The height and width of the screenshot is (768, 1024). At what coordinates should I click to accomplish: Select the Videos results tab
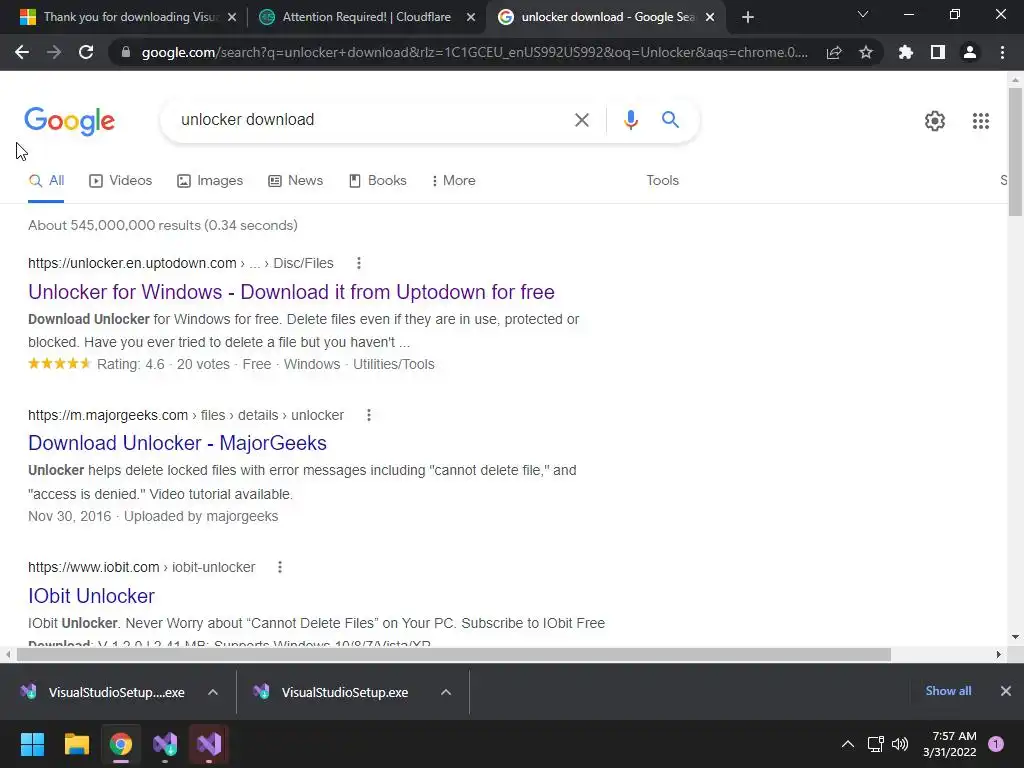coord(121,181)
